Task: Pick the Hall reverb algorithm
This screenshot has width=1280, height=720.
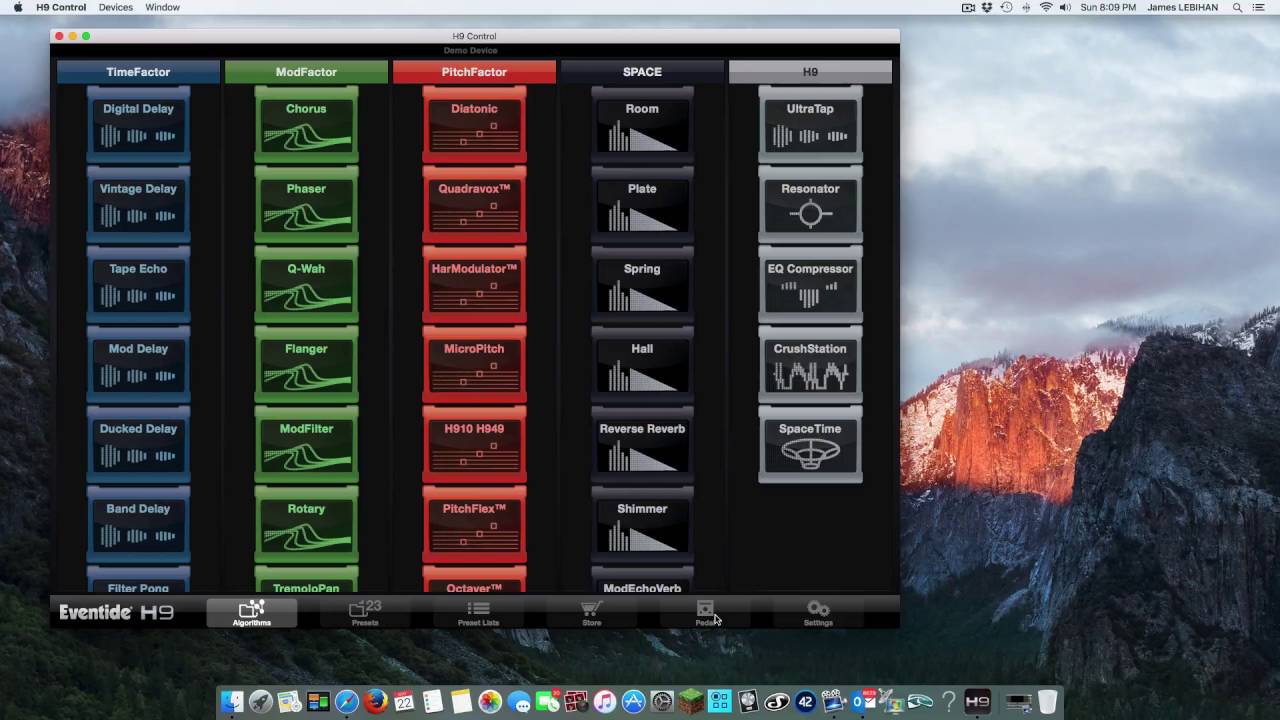Action: pos(642,364)
